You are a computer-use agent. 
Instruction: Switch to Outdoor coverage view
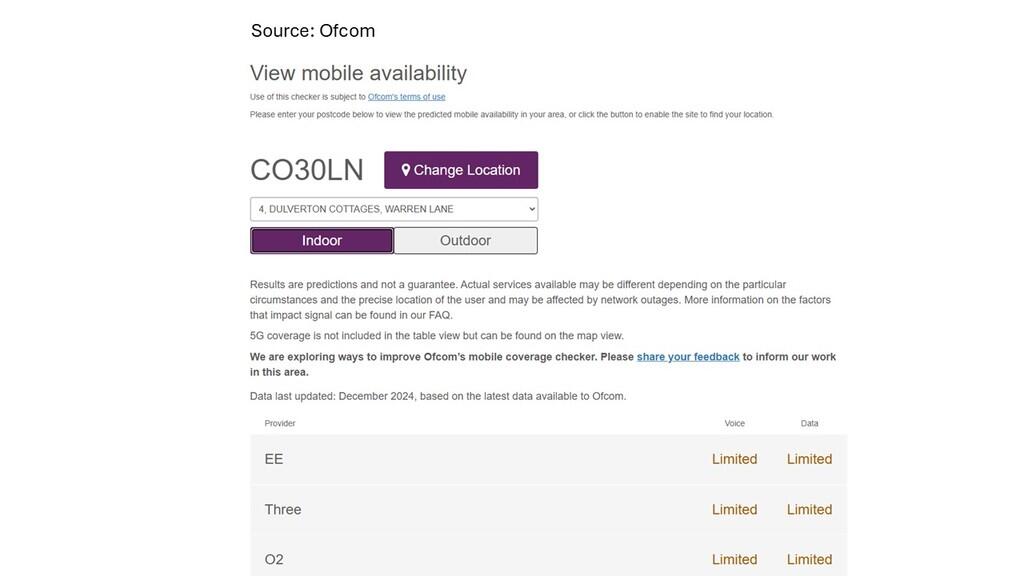(x=465, y=241)
